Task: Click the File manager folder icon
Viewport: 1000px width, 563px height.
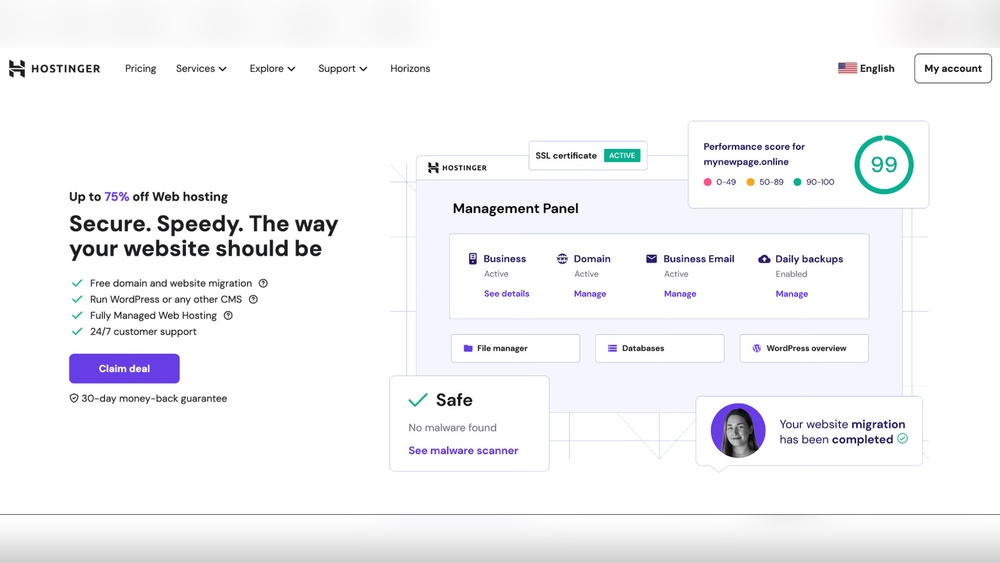Action: [x=467, y=348]
